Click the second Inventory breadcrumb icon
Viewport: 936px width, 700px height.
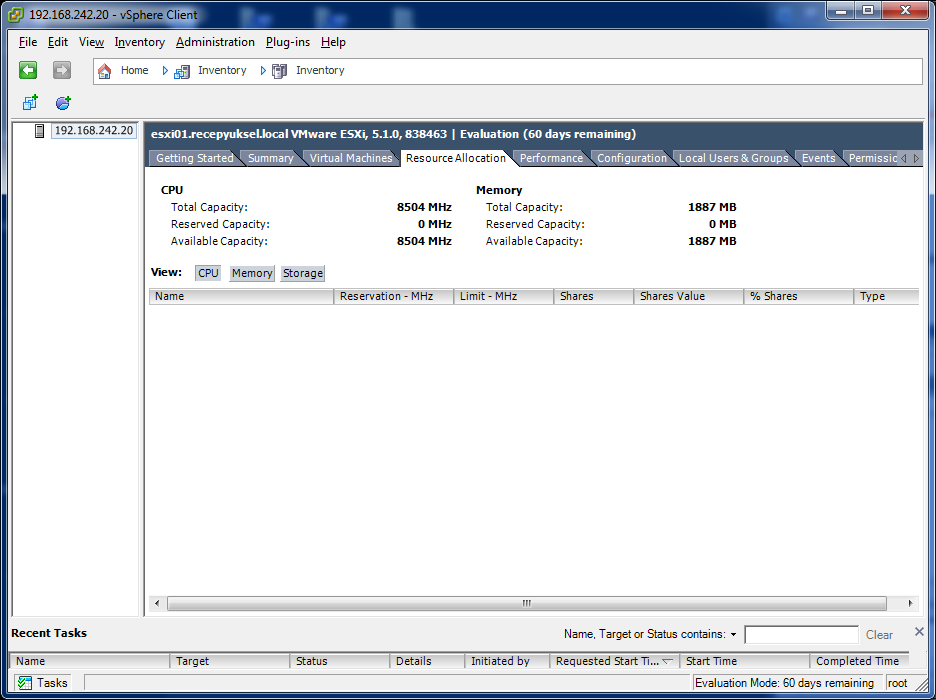pyautogui.click(x=279, y=72)
